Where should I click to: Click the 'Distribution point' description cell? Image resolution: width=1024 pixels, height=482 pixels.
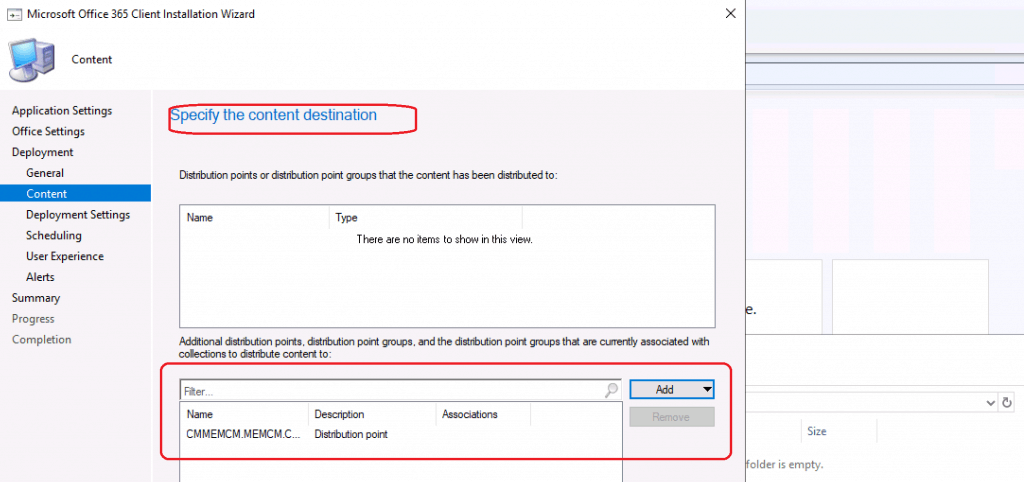[x=351, y=434]
